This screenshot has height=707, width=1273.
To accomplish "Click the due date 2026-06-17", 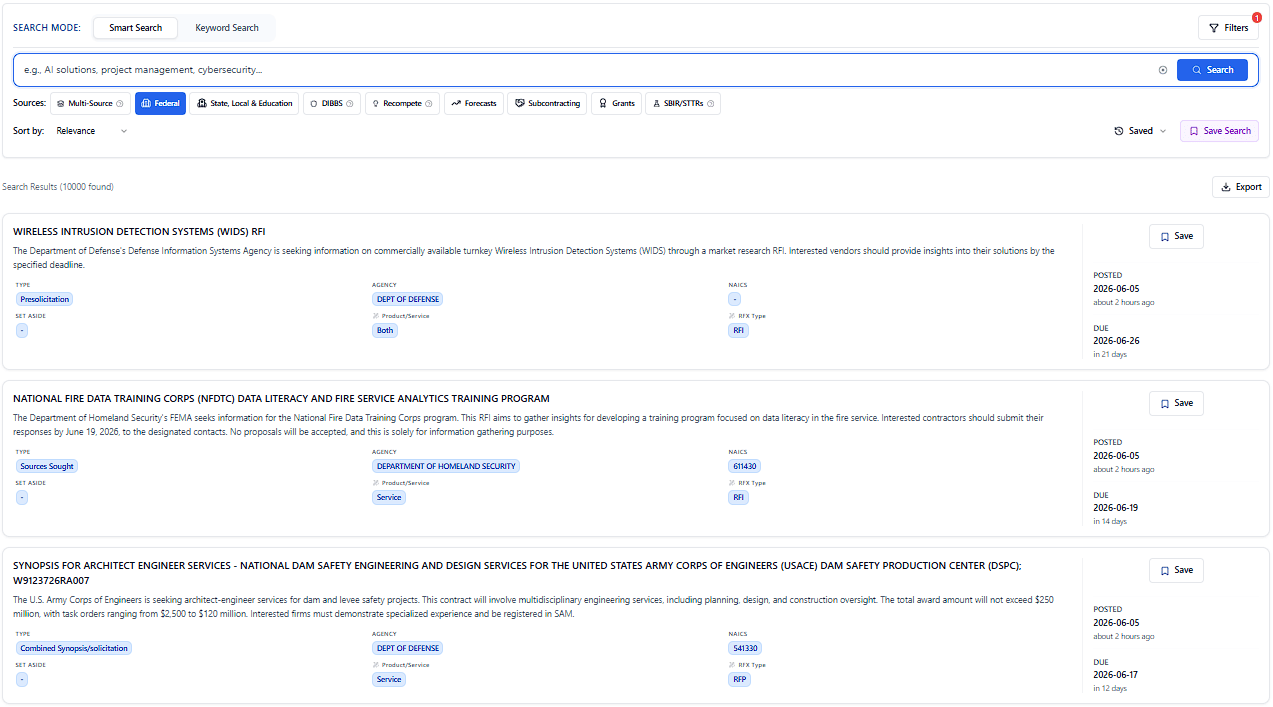I will click(x=1116, y=675).
